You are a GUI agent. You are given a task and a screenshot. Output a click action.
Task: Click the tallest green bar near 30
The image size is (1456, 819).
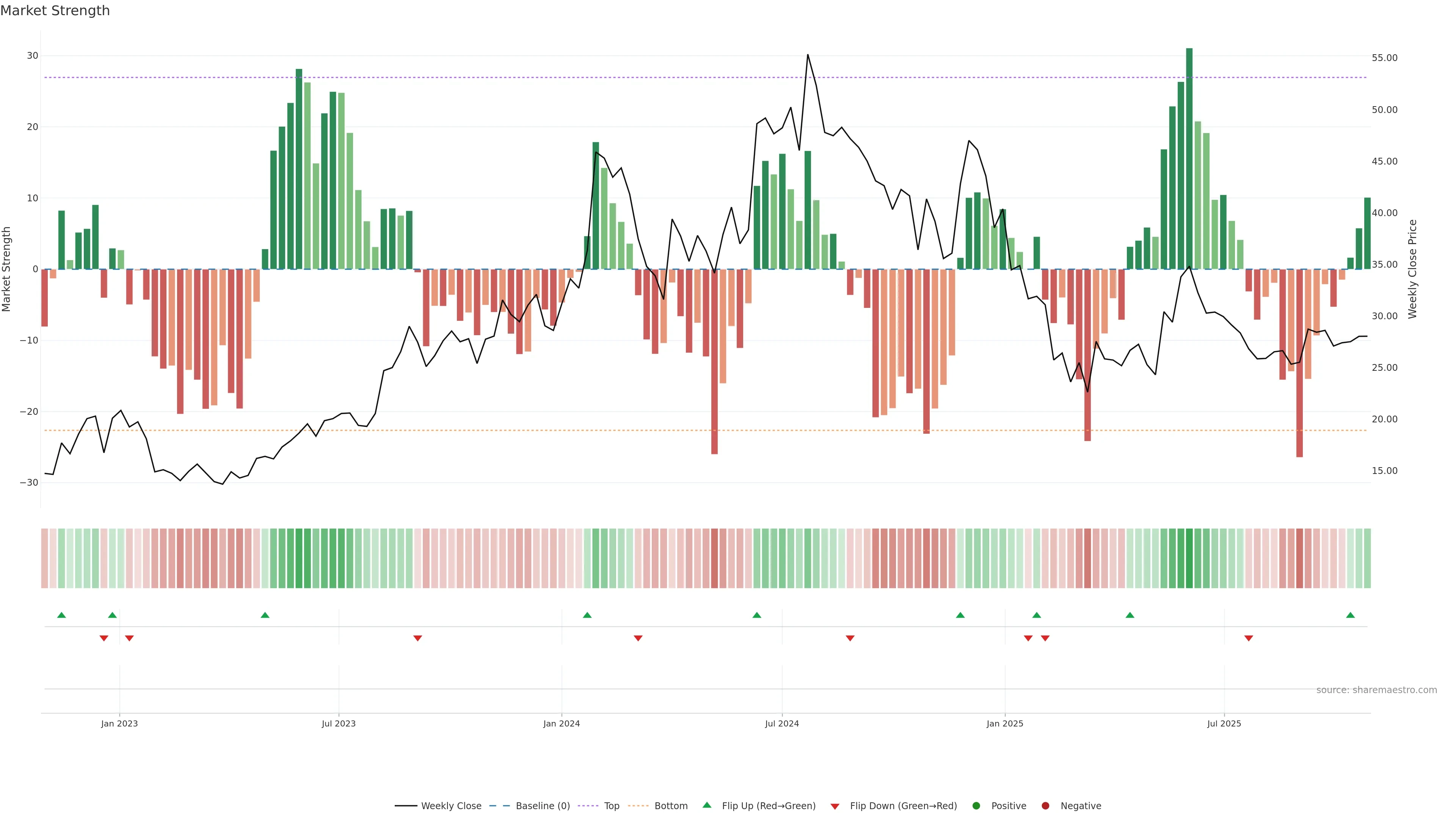pos(1189,158)
